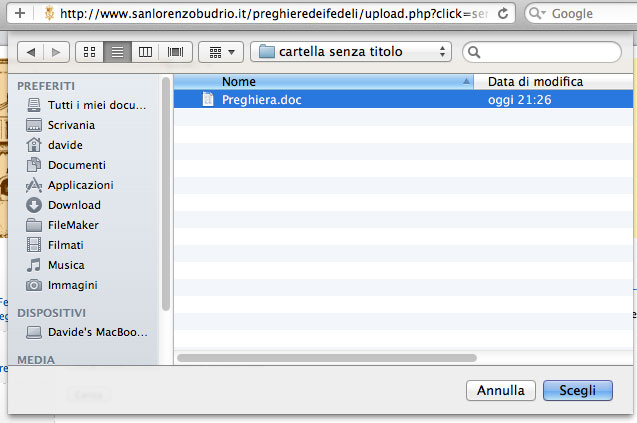
Task: Click the Scegli button
Action: pyautogui.click(x=578, y=390)
